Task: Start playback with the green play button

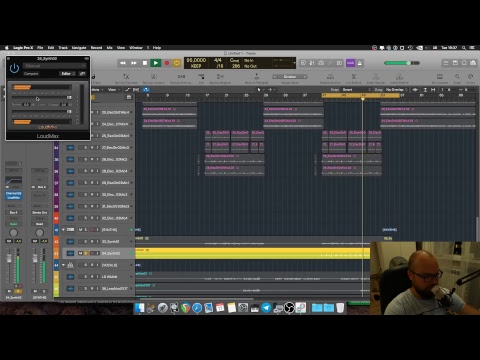Action: [x=156, y=63]
